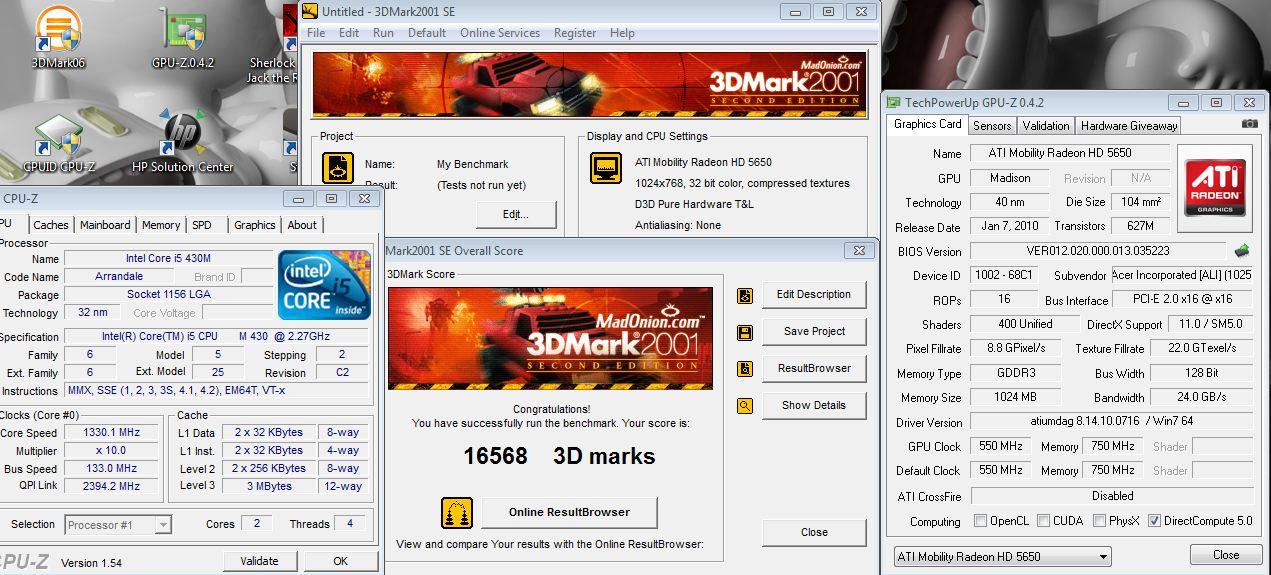Switch to the Memory tab in CPU-Z
The height and width of the screenshot is (575, 1271).
(161, 225)
